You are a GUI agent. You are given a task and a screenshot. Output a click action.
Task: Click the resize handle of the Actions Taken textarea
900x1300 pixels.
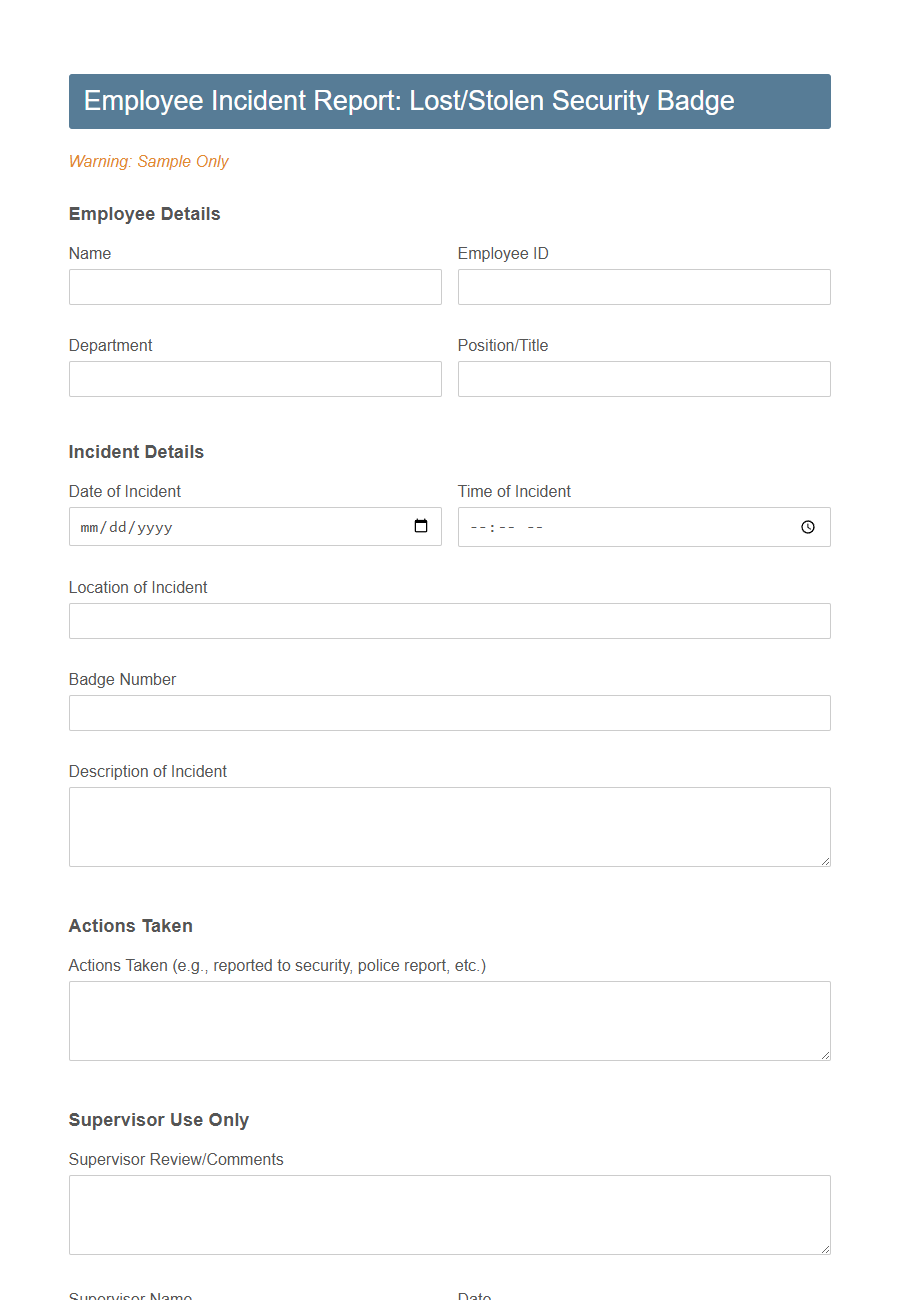[x=826, y=1055]
